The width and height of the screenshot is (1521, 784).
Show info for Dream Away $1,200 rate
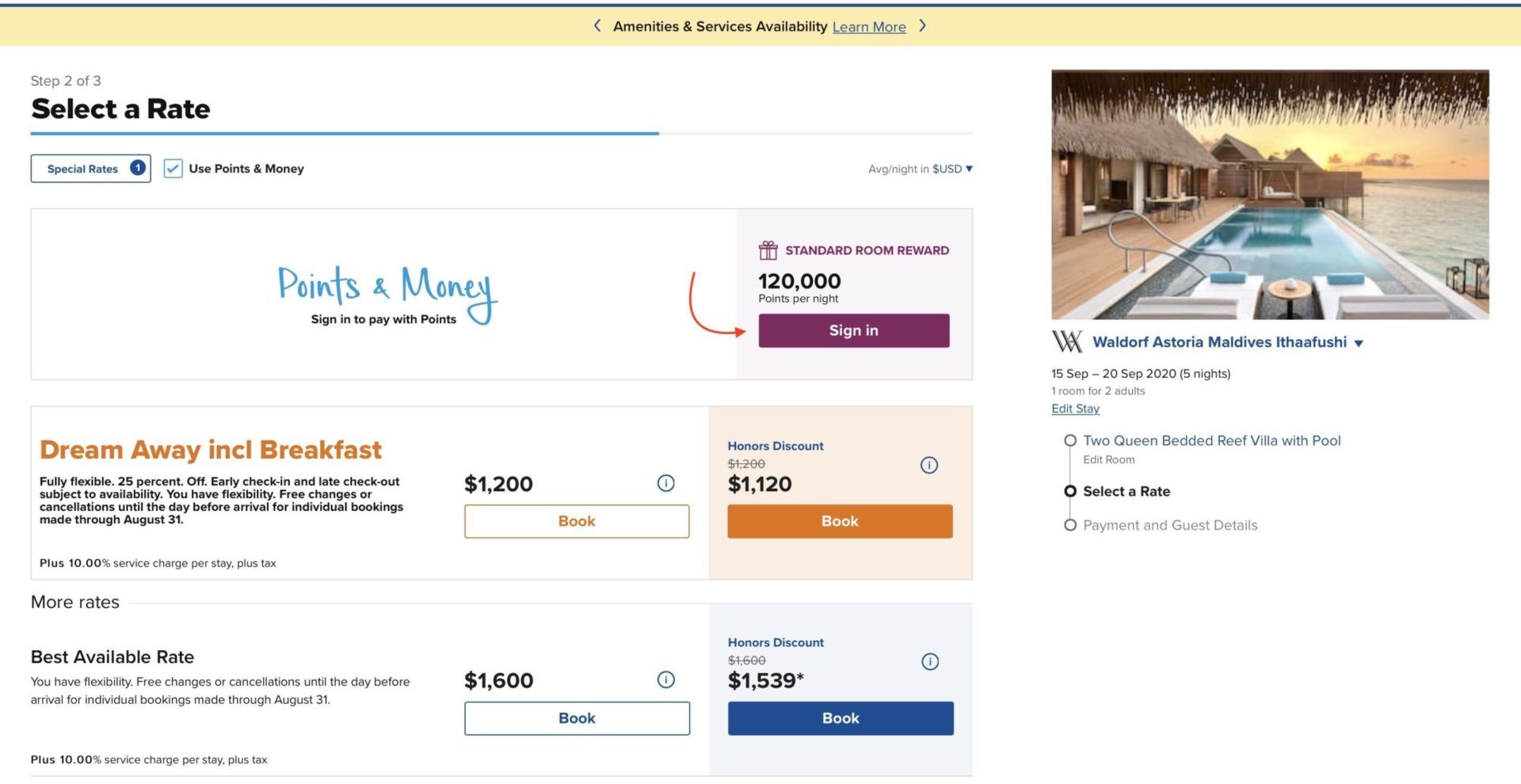click(x=666, y=483)
